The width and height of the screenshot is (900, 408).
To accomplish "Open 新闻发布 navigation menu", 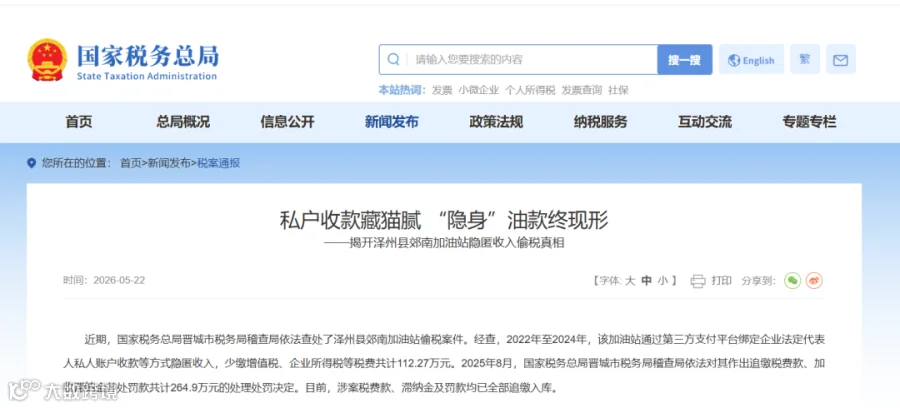I will tap(391, 122).
